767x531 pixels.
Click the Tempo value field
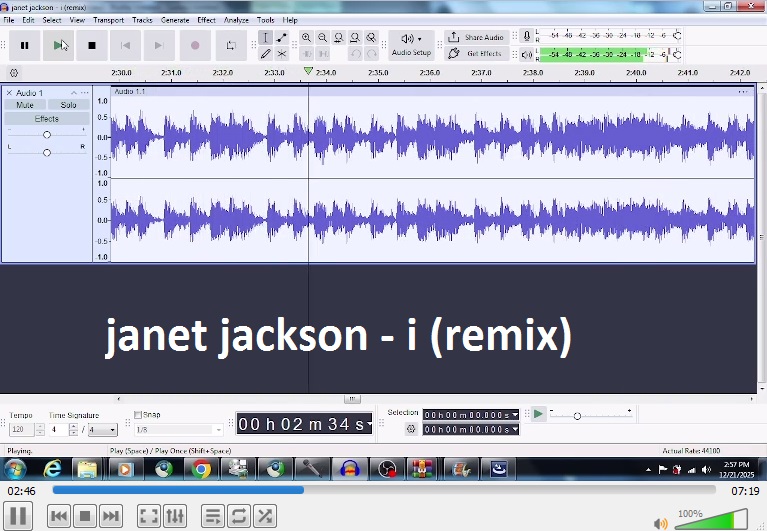(x=22, y=429)
